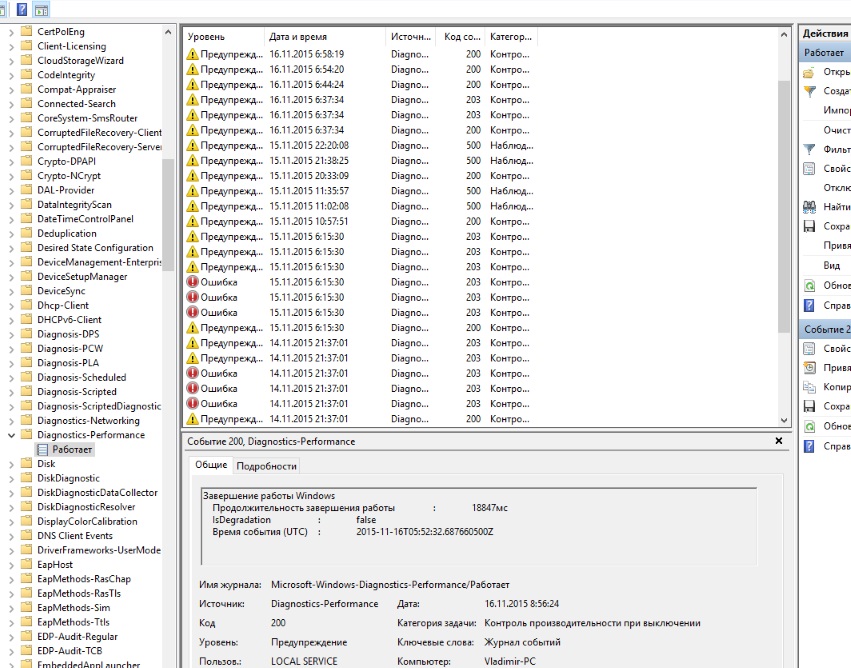Click the Help icon in Event section
The width and height of the screenshot is (851, 668).
(809, 446)
